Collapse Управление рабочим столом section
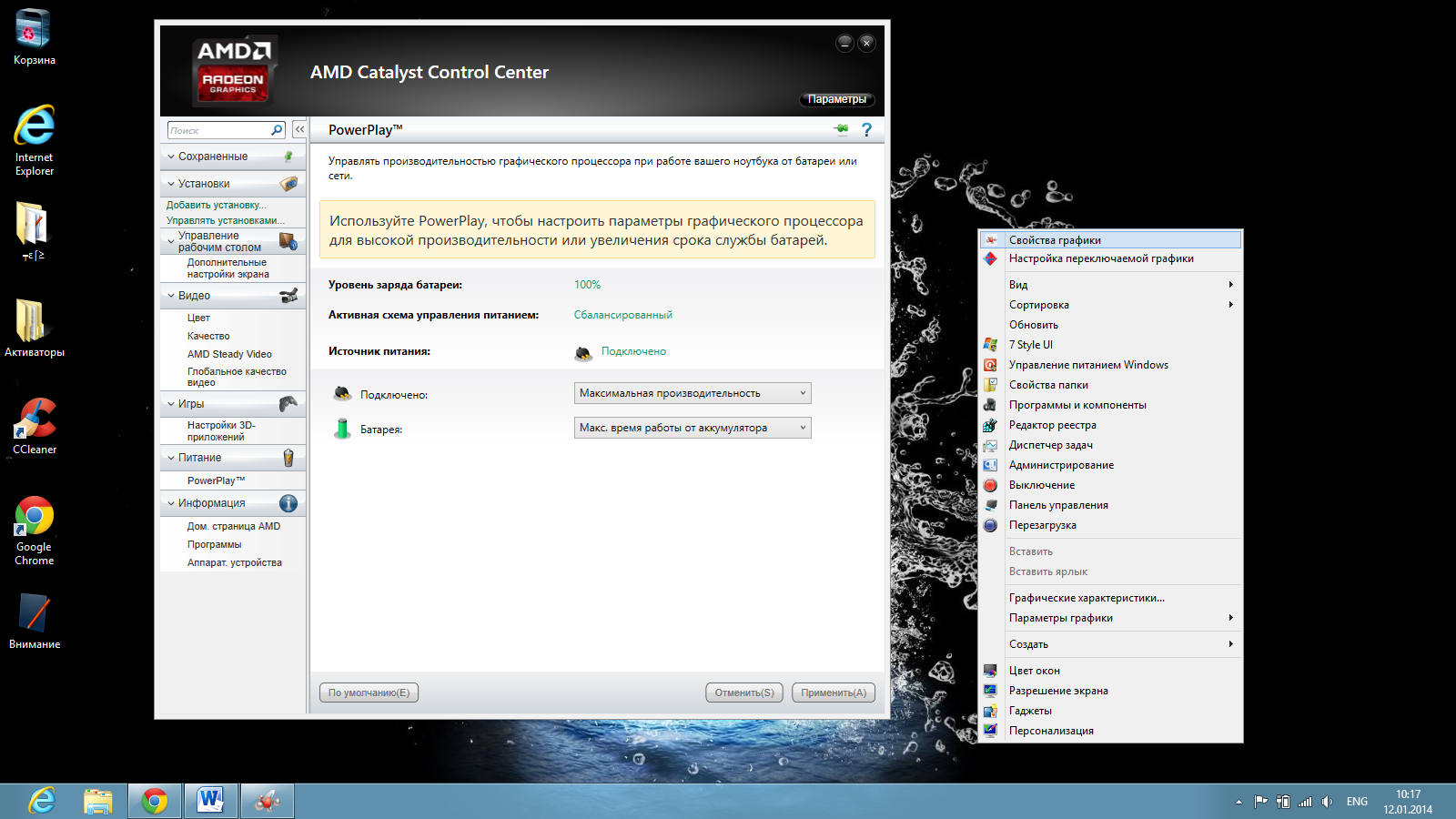Viewport: 1456px width, 819px height. 170,241
